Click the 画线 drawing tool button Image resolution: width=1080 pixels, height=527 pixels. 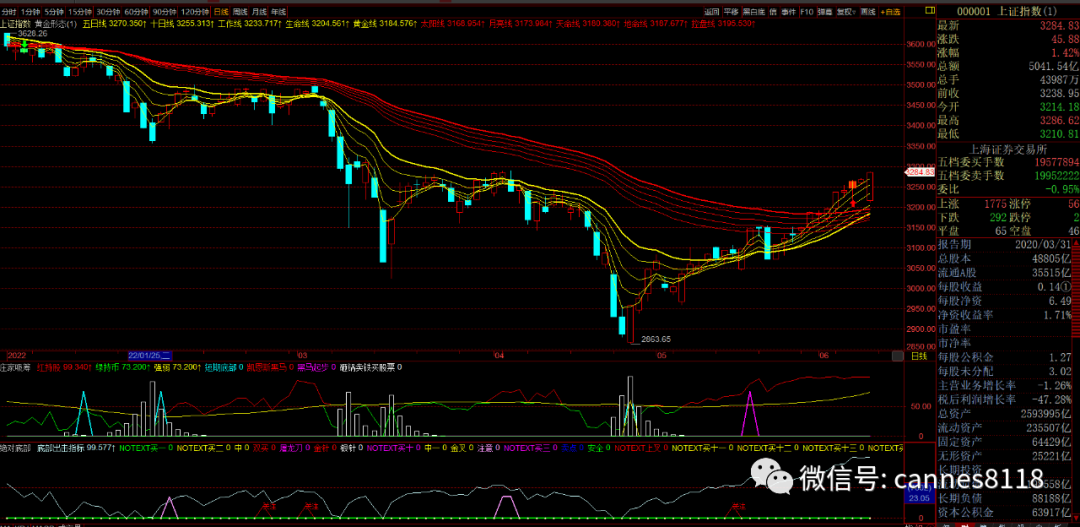tap(868, 12)
